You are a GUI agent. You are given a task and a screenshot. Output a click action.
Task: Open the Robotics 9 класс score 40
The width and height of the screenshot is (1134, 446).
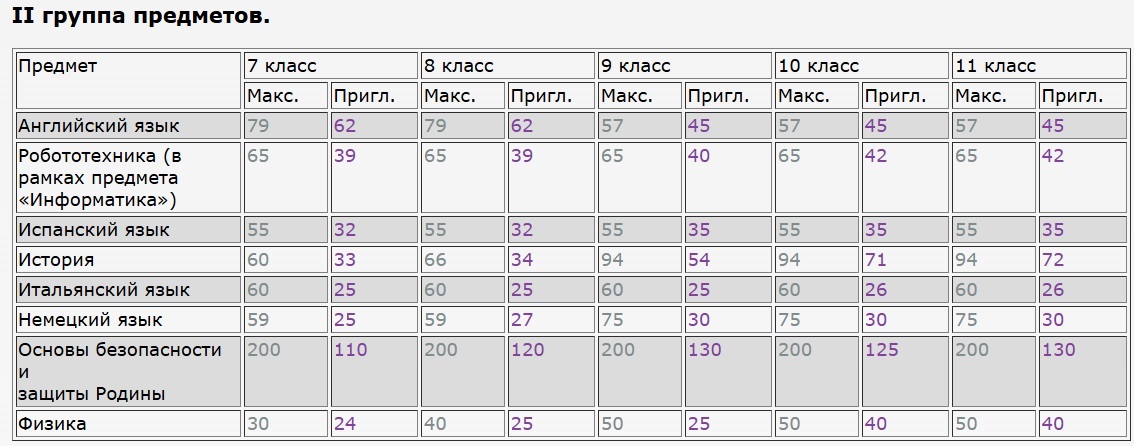pyautogui.click(x=698, y=156)
